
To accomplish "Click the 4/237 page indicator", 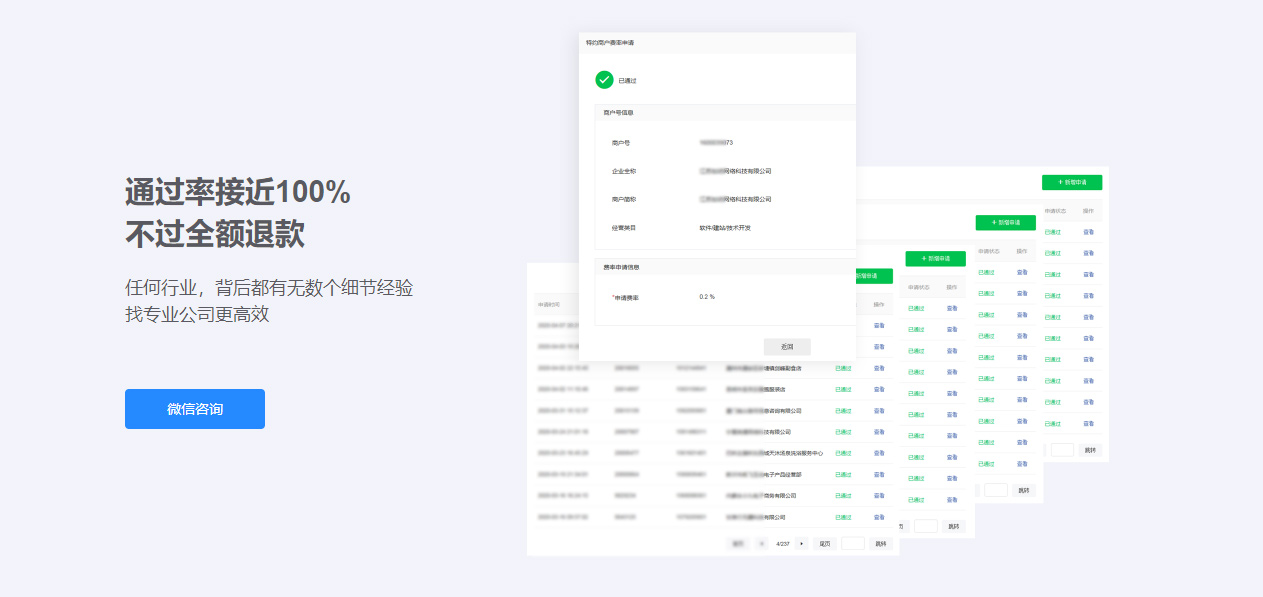I will (x=784, y=543).
